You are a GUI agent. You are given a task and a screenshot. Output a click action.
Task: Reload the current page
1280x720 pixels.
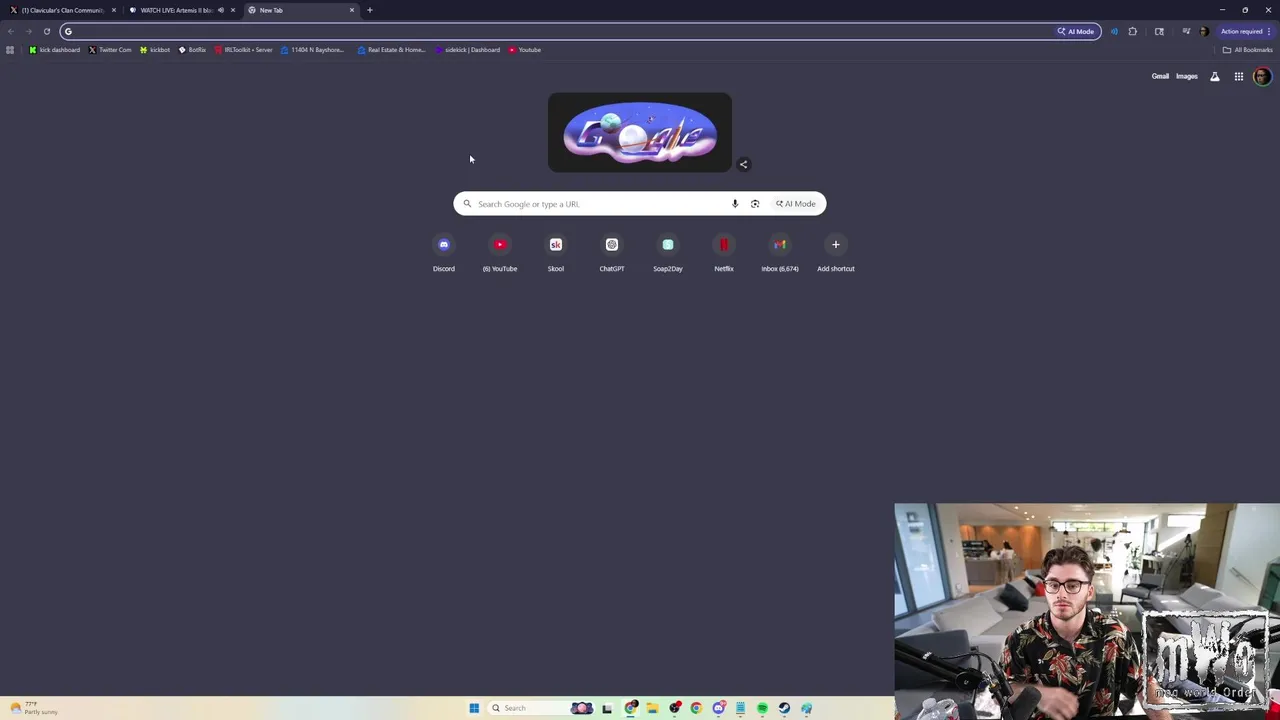[46, 31]
